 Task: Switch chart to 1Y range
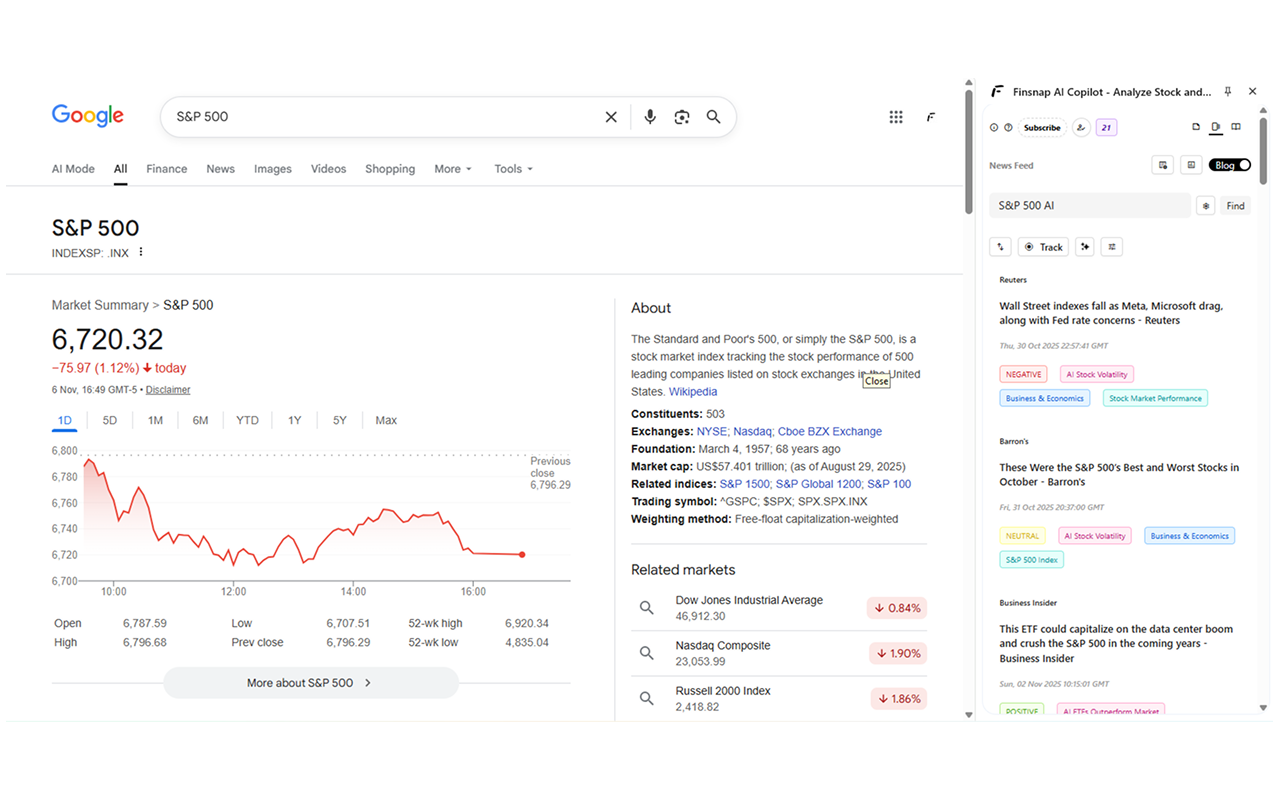[x=294, y=420]
